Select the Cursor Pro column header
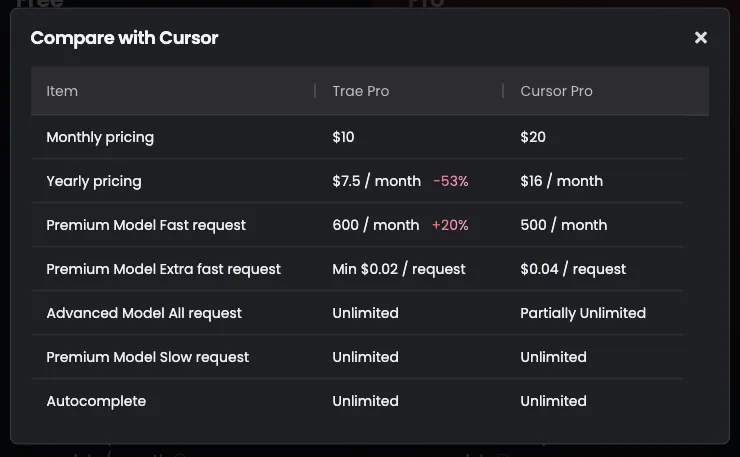Screen dimensions: 740x457 click(556, 91)
